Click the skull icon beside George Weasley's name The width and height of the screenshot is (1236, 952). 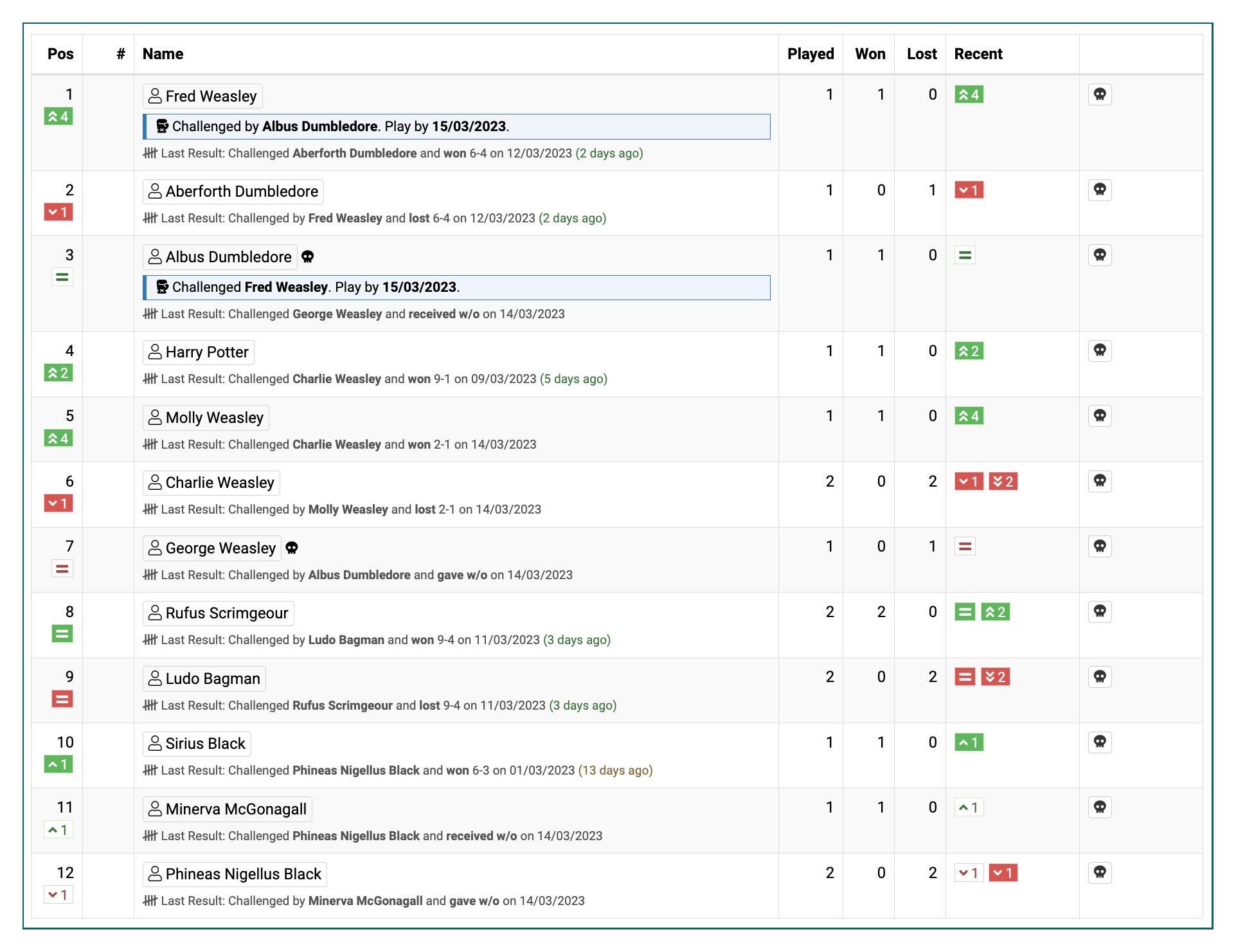click(292, 548)
